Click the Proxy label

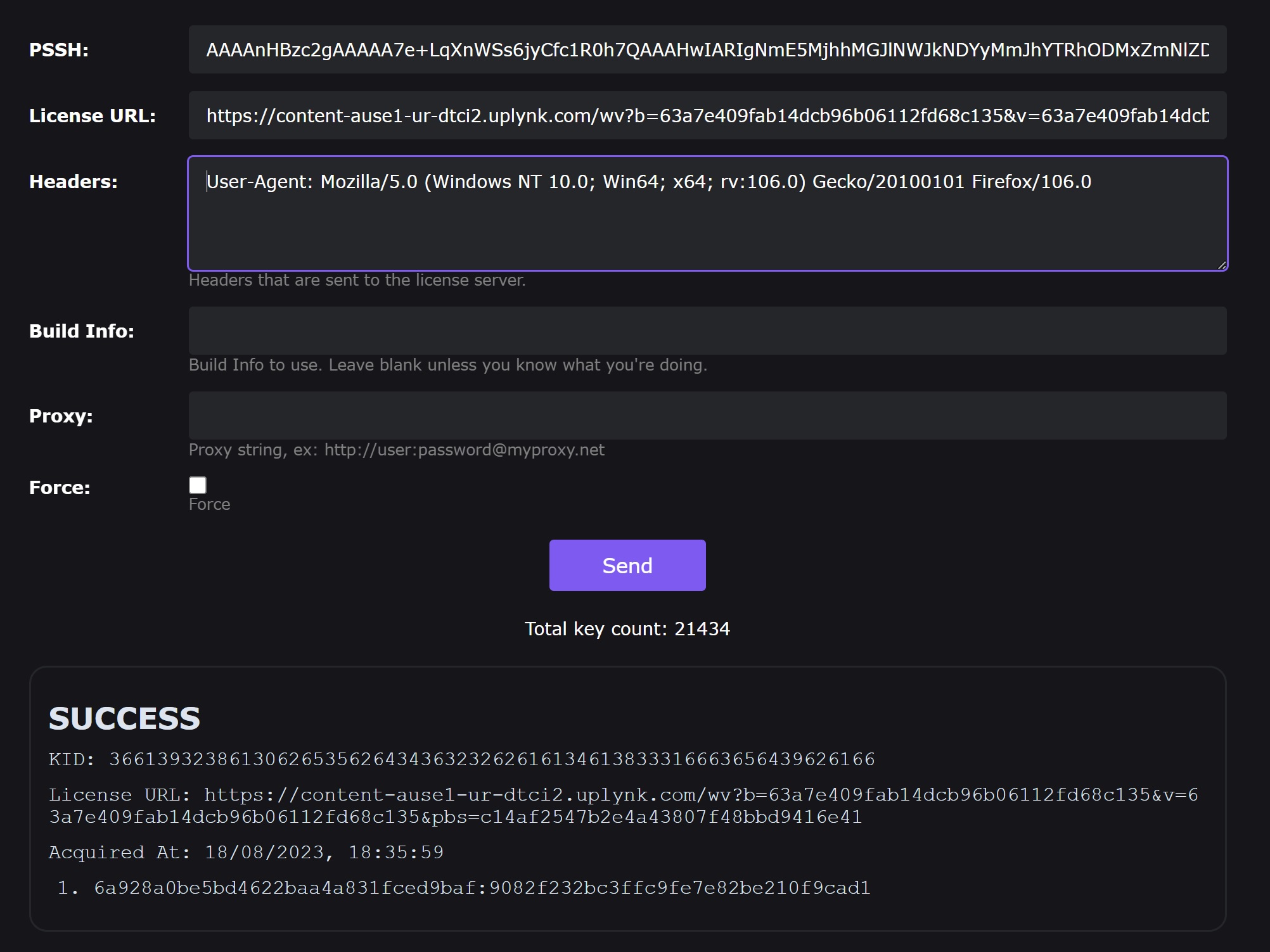click(61, 416)
